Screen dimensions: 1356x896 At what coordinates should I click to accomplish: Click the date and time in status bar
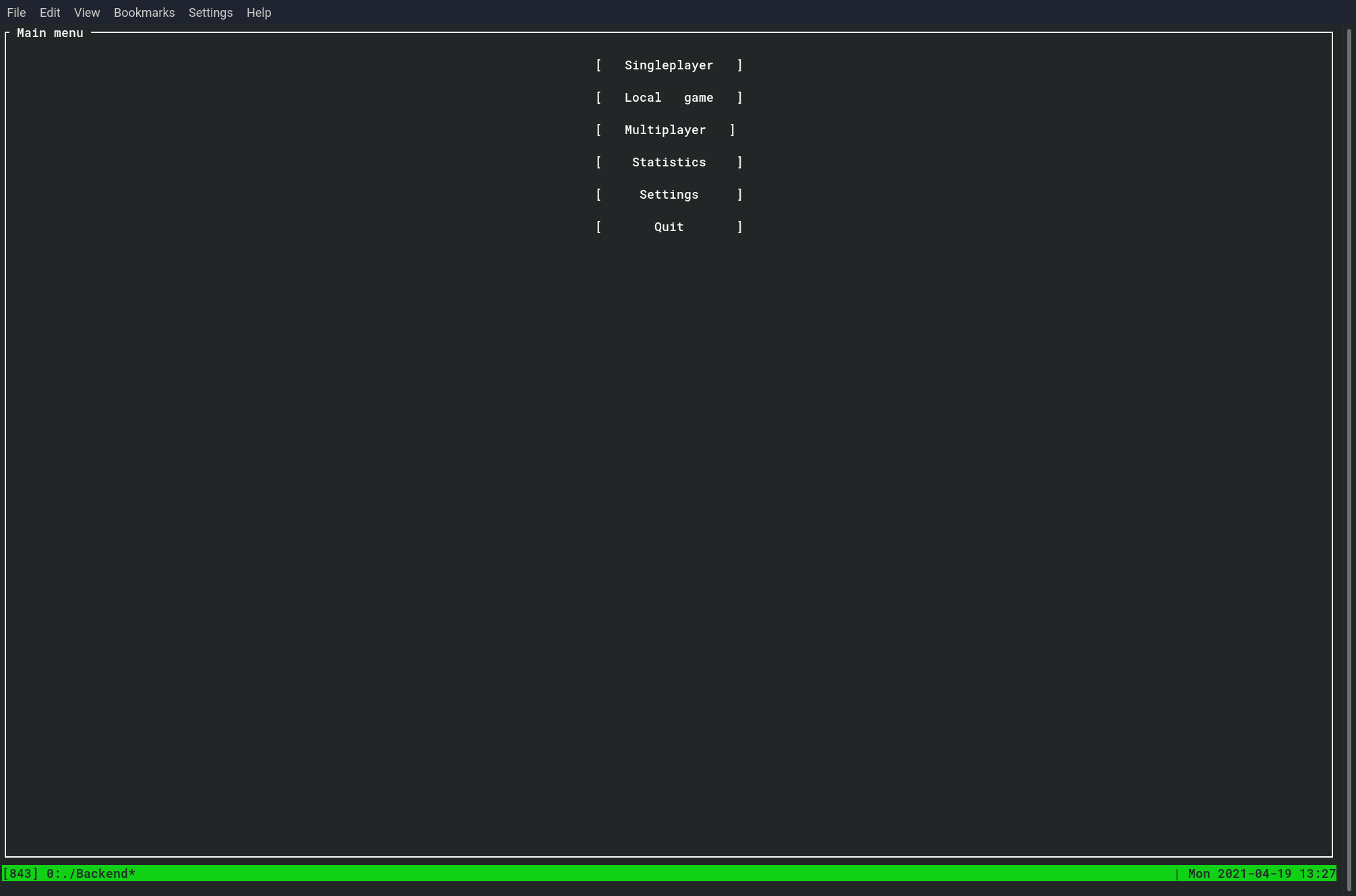[x=1262, y=874]
